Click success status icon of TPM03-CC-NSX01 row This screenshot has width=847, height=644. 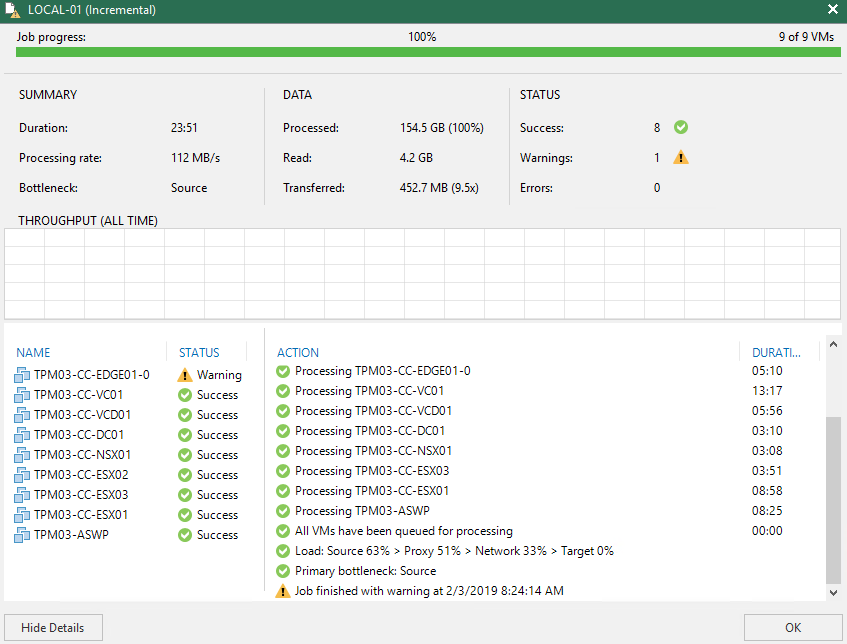click(185, 455)
